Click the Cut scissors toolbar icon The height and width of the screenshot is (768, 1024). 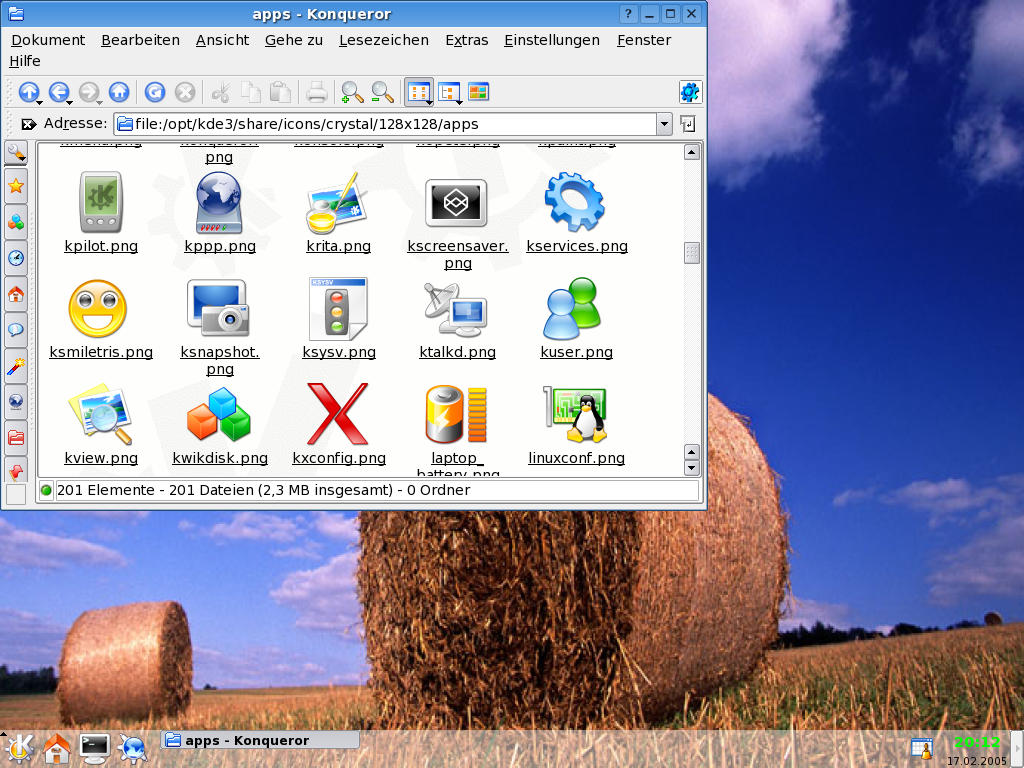[x=221, y=92]
